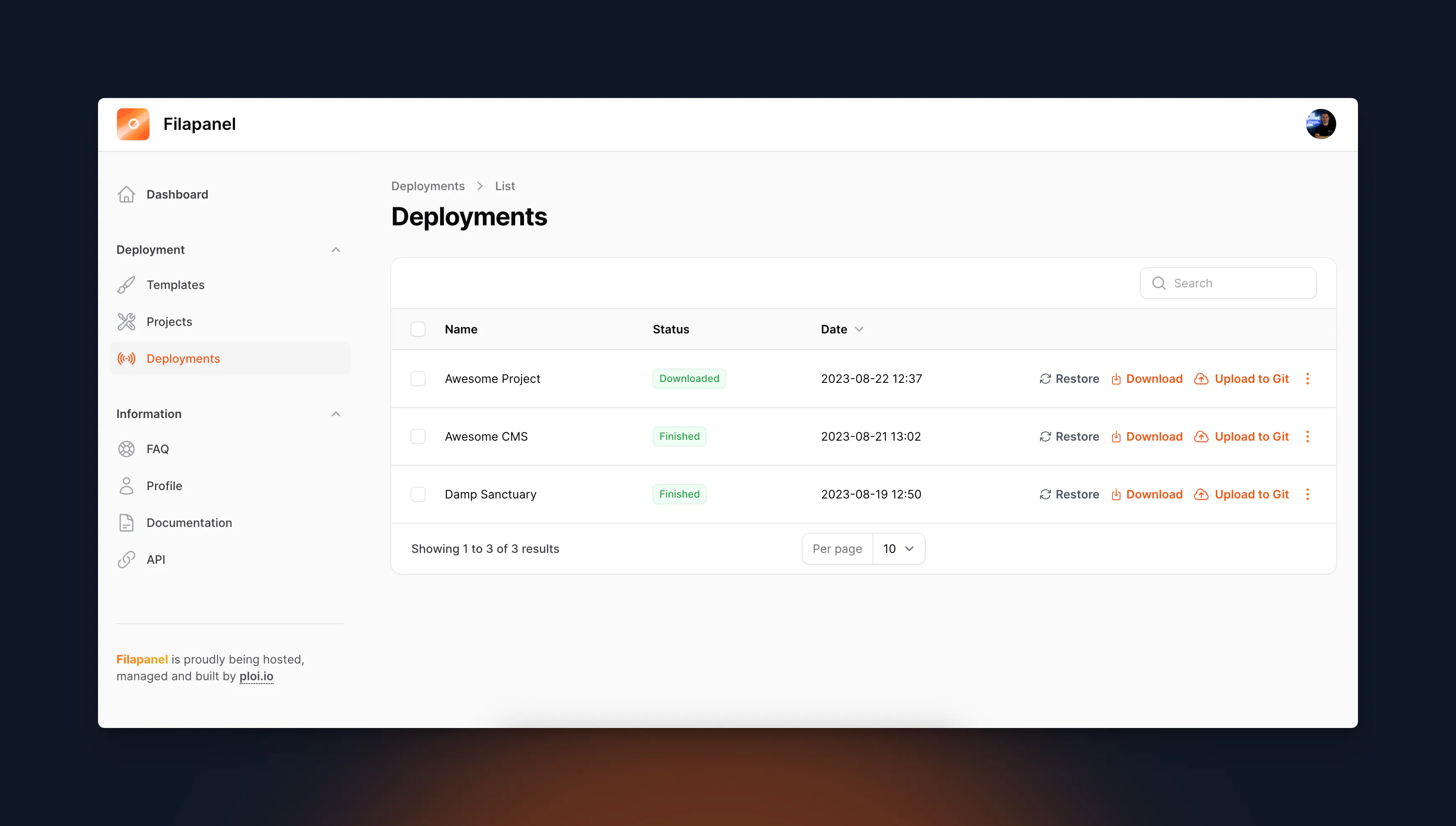Image resolution: width=1456 pixels, height=826 pixels.
Task: Click the Filapanel orange logo icon
Action: [x=133, y=124]
